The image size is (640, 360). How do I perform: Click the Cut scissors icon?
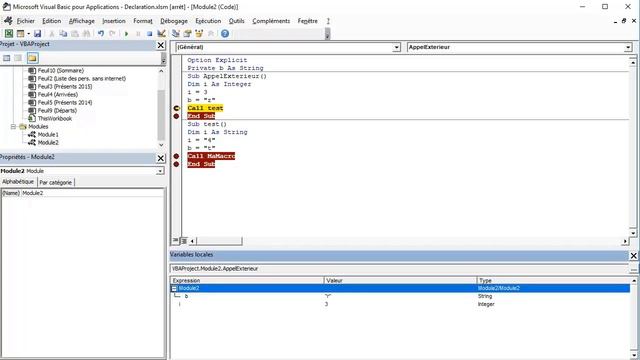coord(52,33)
